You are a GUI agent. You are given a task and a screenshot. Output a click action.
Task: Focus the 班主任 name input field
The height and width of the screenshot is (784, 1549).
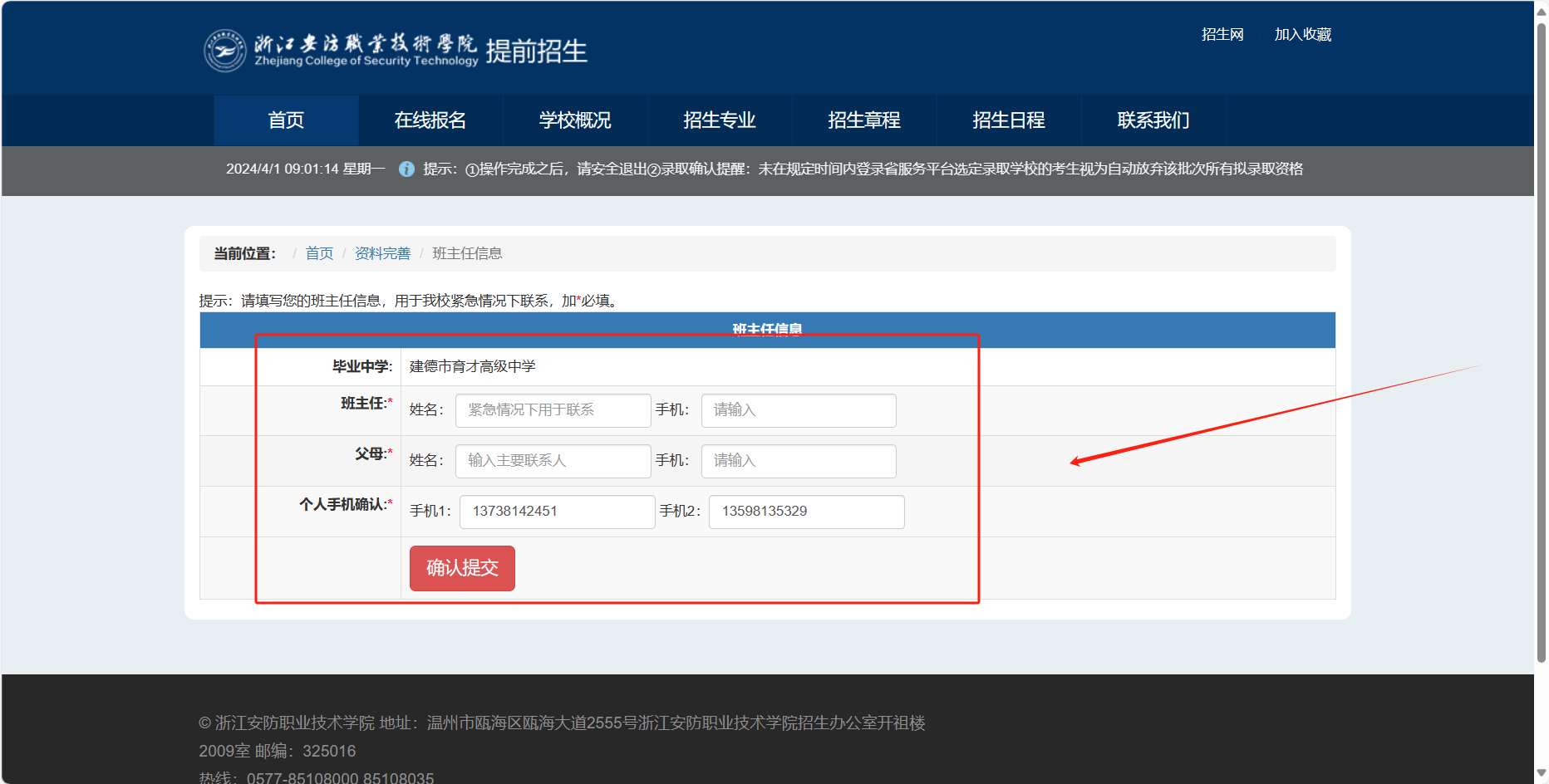(553, 410)
